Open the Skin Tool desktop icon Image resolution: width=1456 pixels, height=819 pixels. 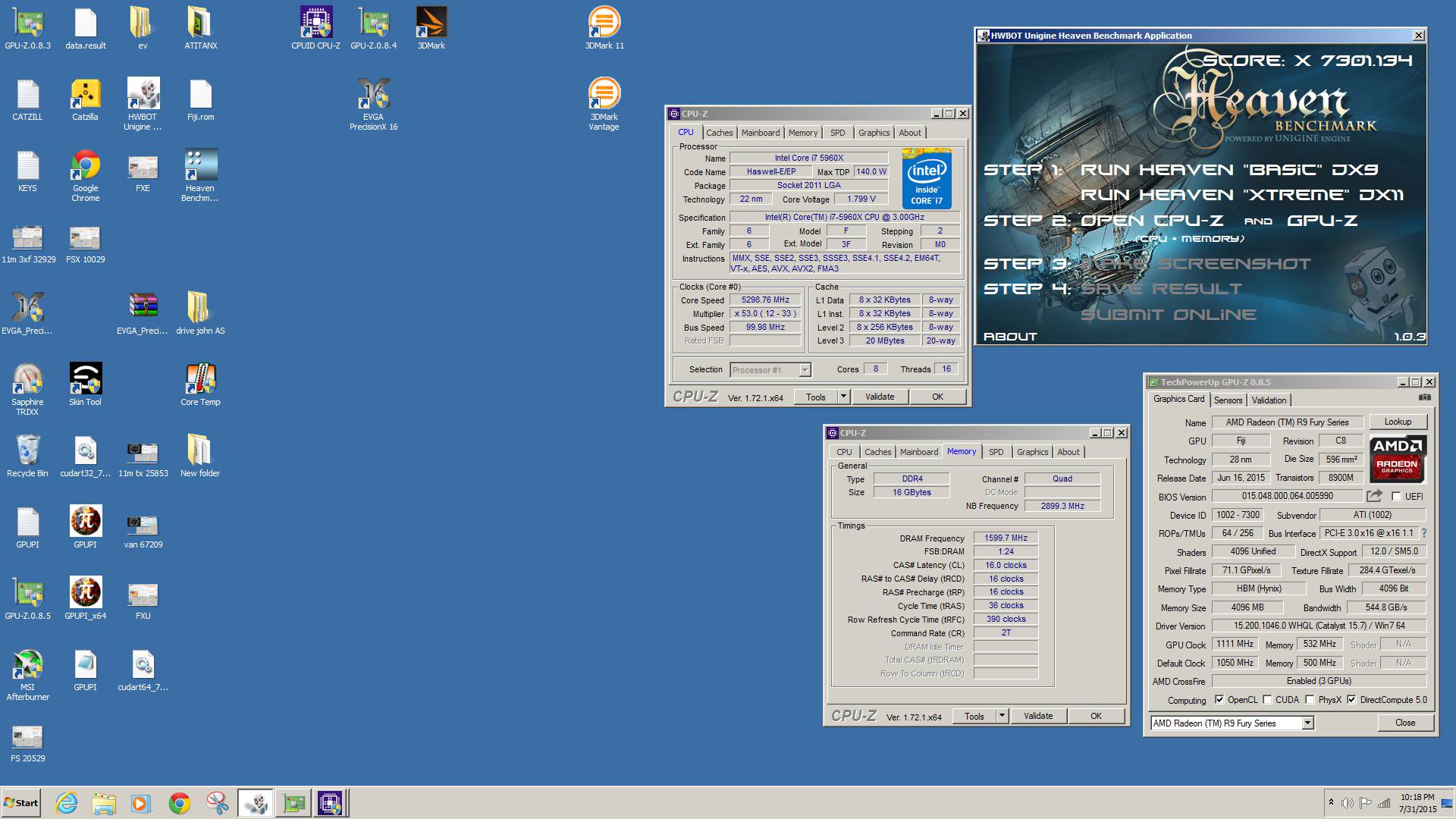point(85,385)
